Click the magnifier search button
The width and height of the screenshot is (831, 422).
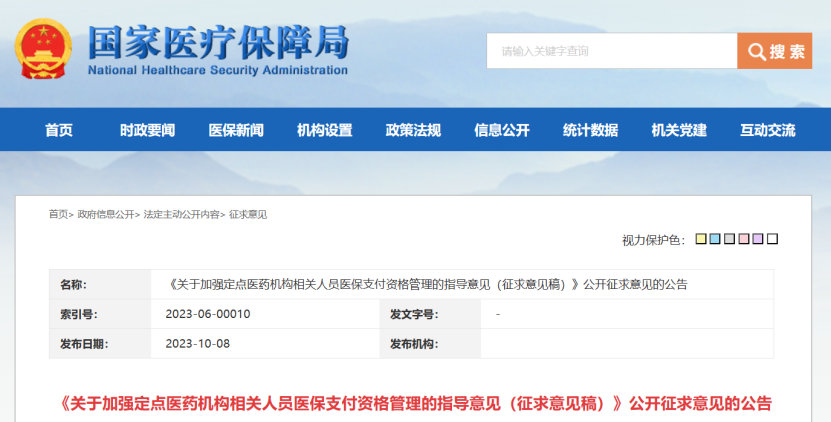click(774, 51)
